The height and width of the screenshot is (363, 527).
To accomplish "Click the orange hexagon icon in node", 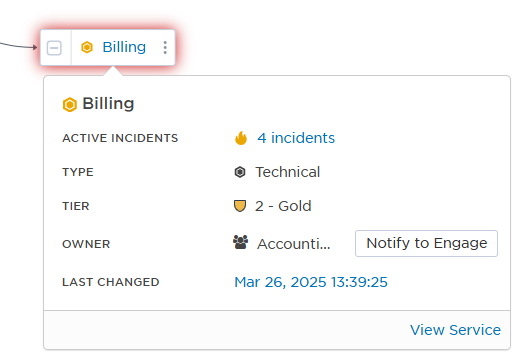I will coord(87,47).
